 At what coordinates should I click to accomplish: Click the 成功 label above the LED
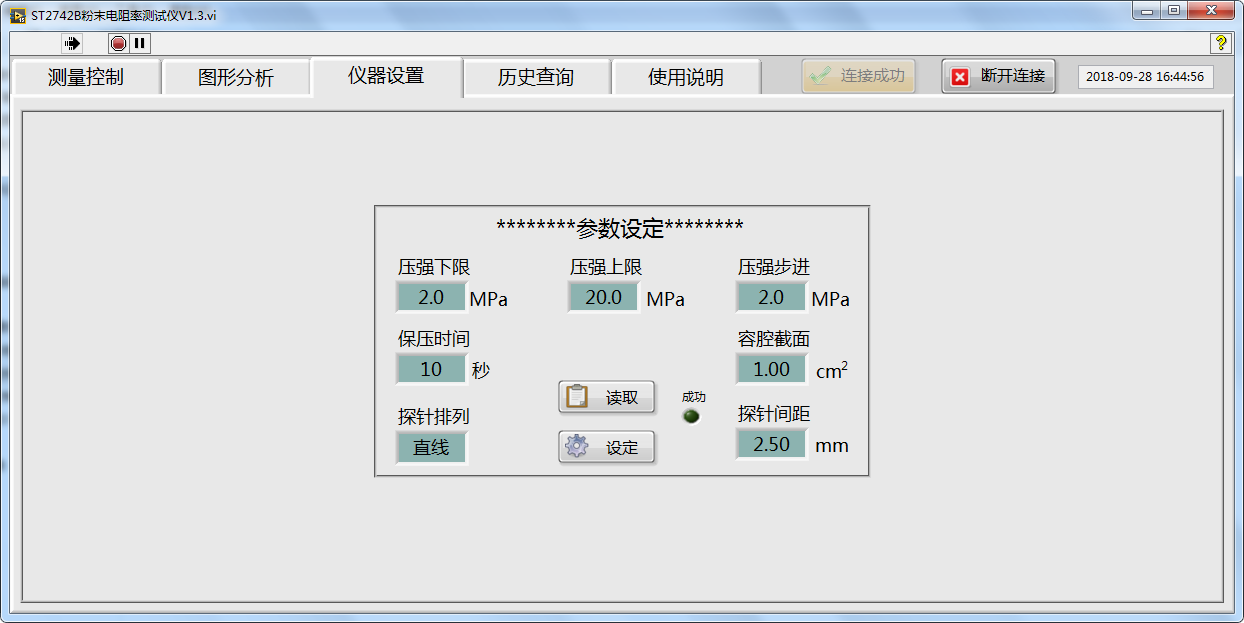[694, 397]
